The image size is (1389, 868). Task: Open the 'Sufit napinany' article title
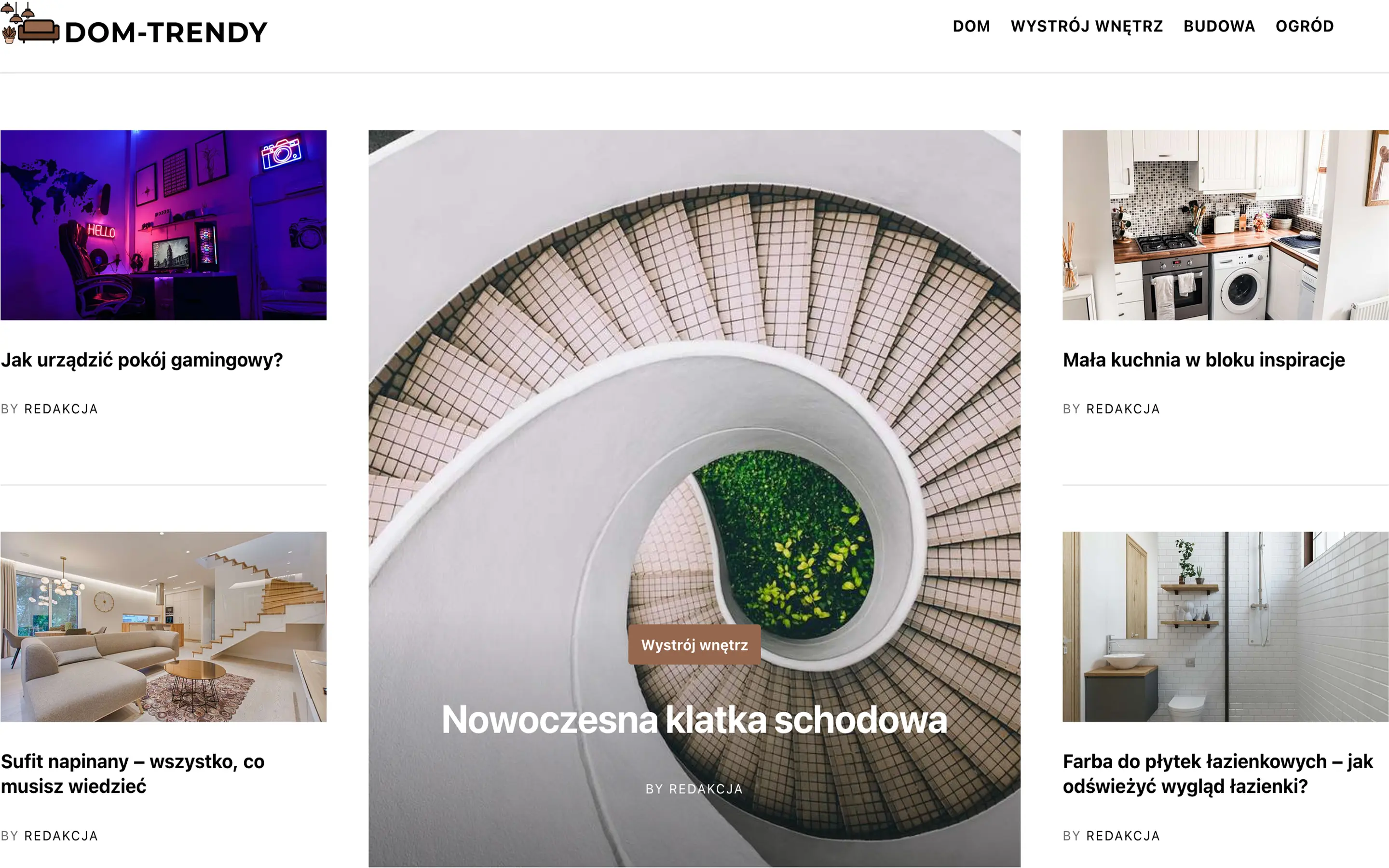click(x=133, y=773)
